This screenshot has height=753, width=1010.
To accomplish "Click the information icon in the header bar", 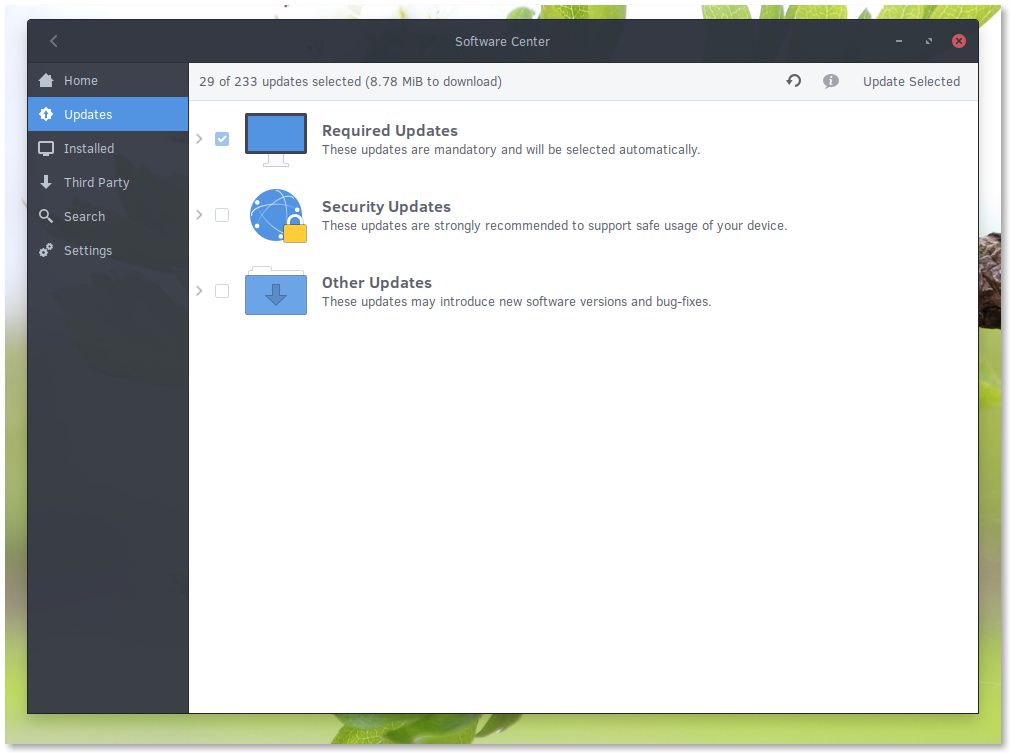I will pos(831,81).
